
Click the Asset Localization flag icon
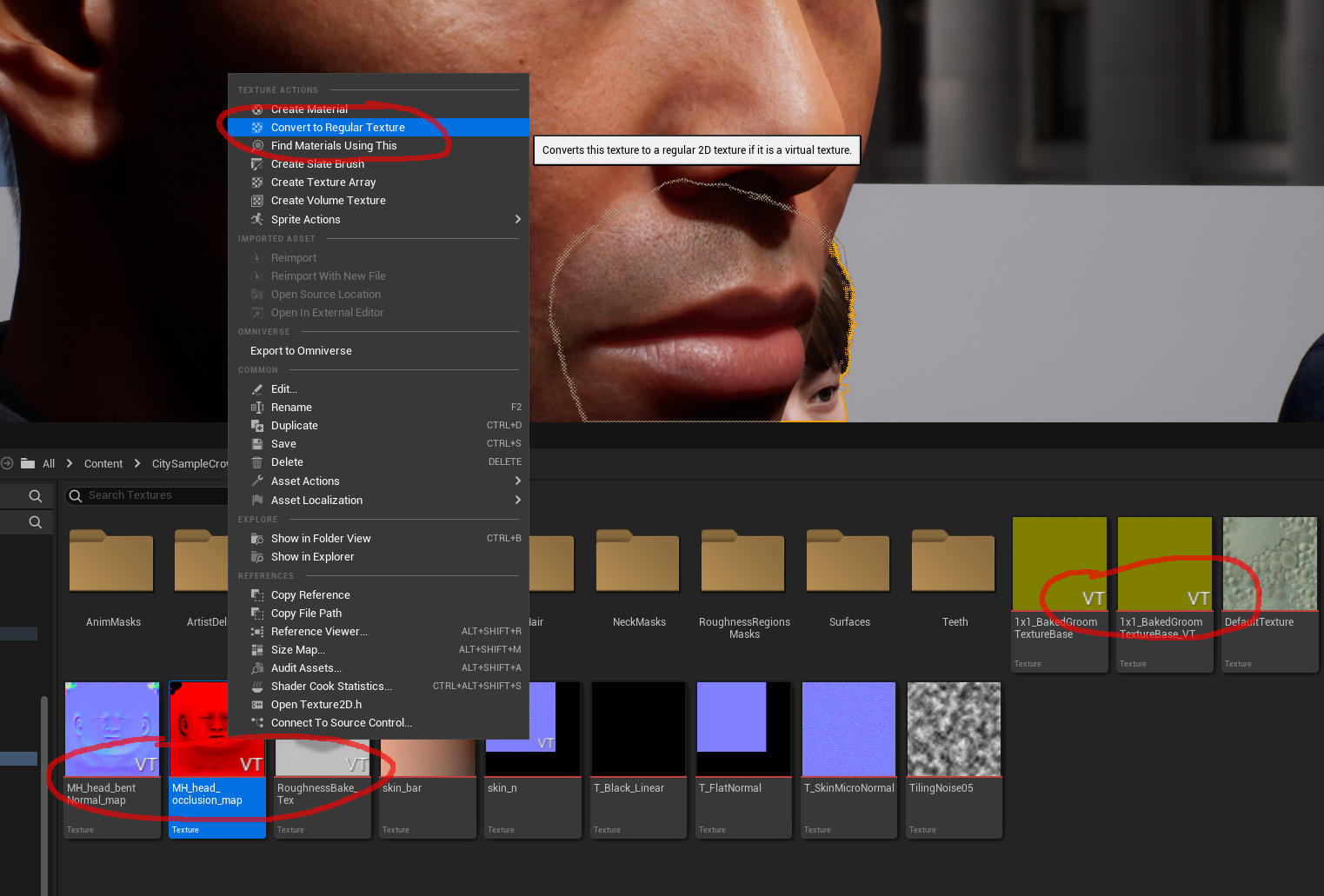(257, 501)
